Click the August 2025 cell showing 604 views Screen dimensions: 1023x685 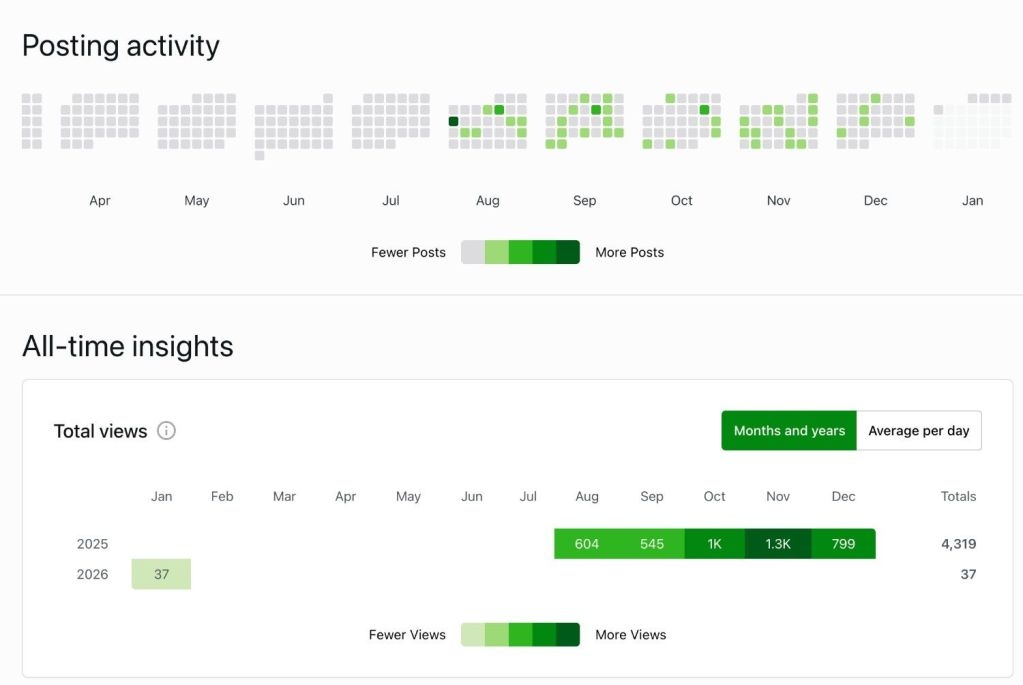coord(587,544)
